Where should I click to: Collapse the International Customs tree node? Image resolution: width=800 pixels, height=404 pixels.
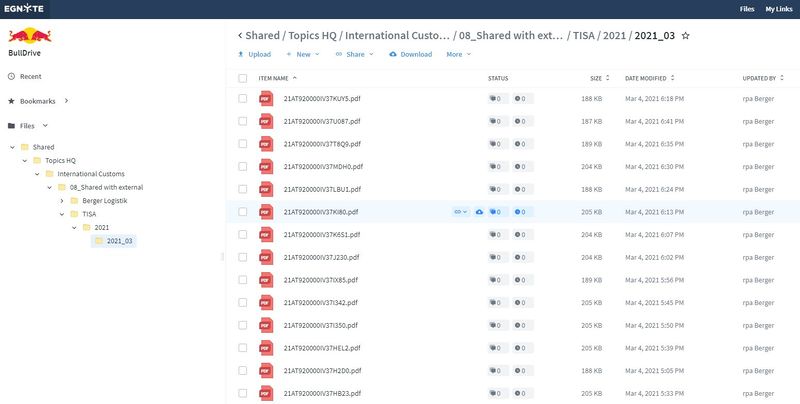pyautogui.click(x=37, y=174)
